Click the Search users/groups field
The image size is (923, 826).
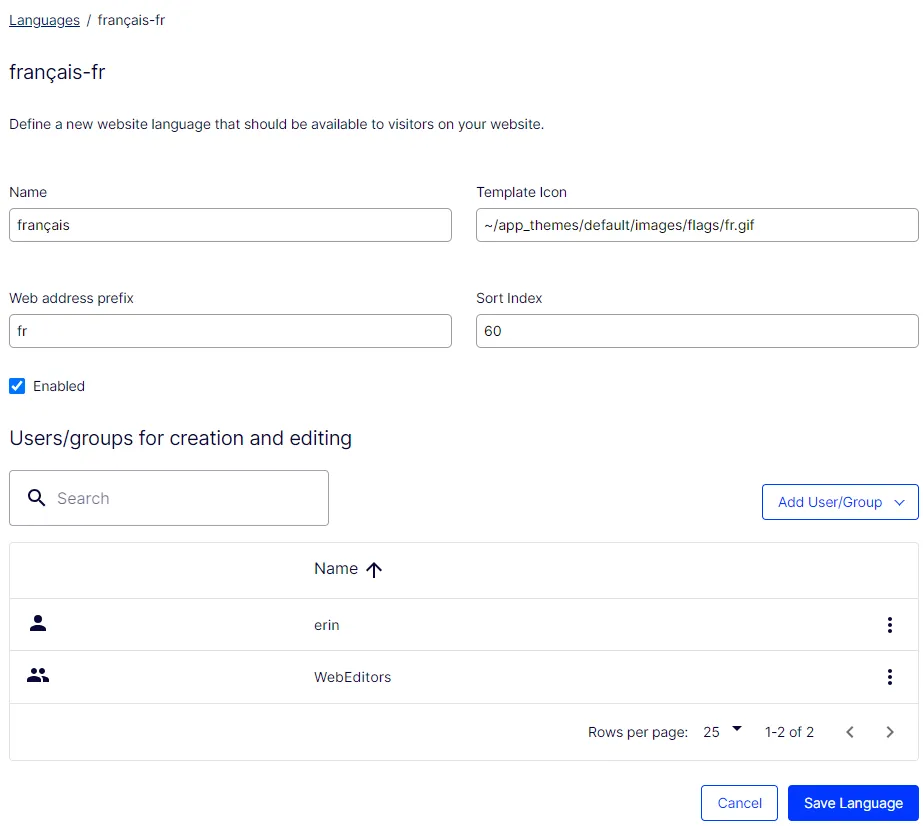169,498
